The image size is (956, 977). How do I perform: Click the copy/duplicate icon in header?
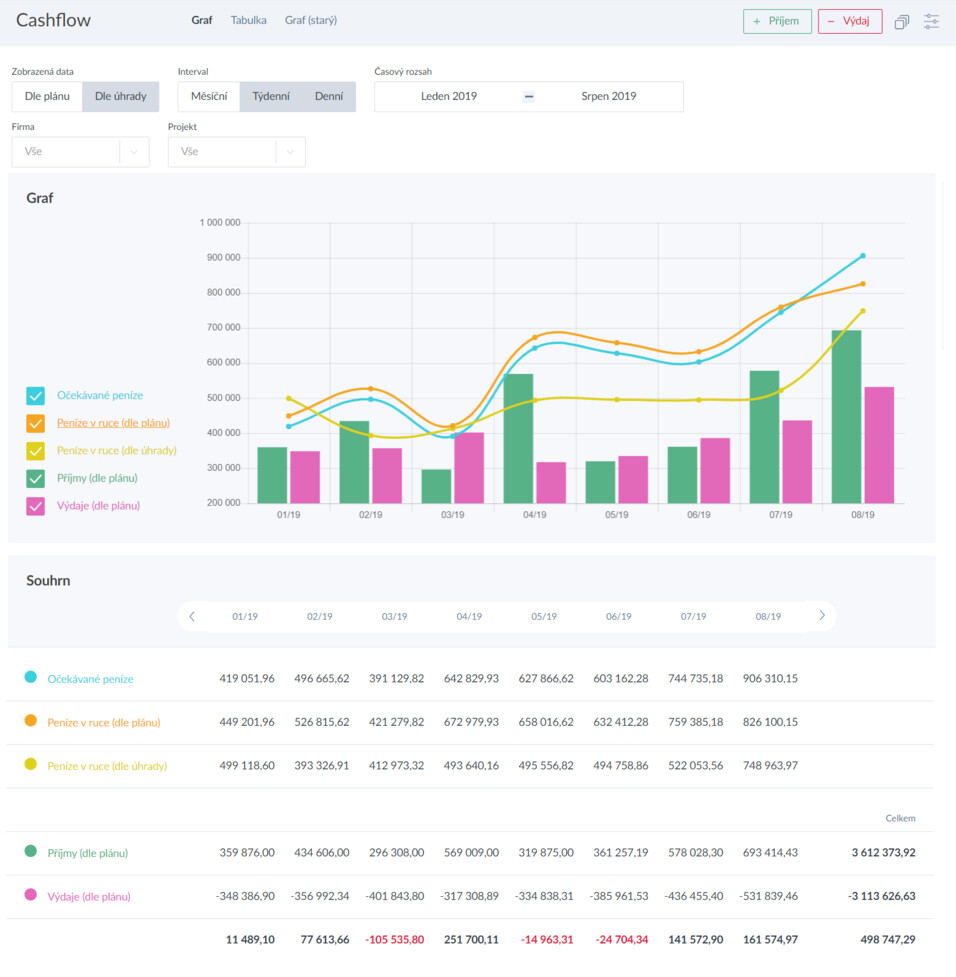901,21
